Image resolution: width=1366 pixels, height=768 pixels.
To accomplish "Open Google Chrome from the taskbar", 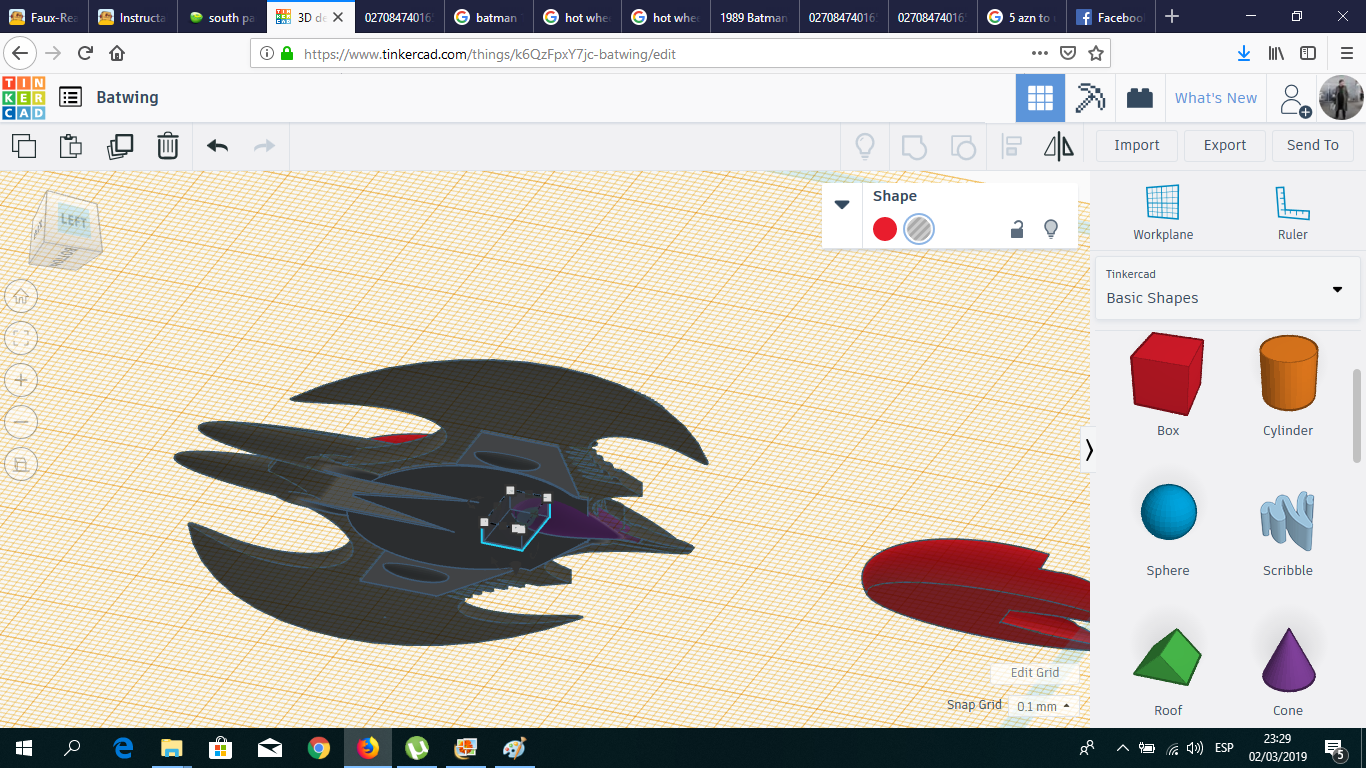I will click(x=319, y=748).
